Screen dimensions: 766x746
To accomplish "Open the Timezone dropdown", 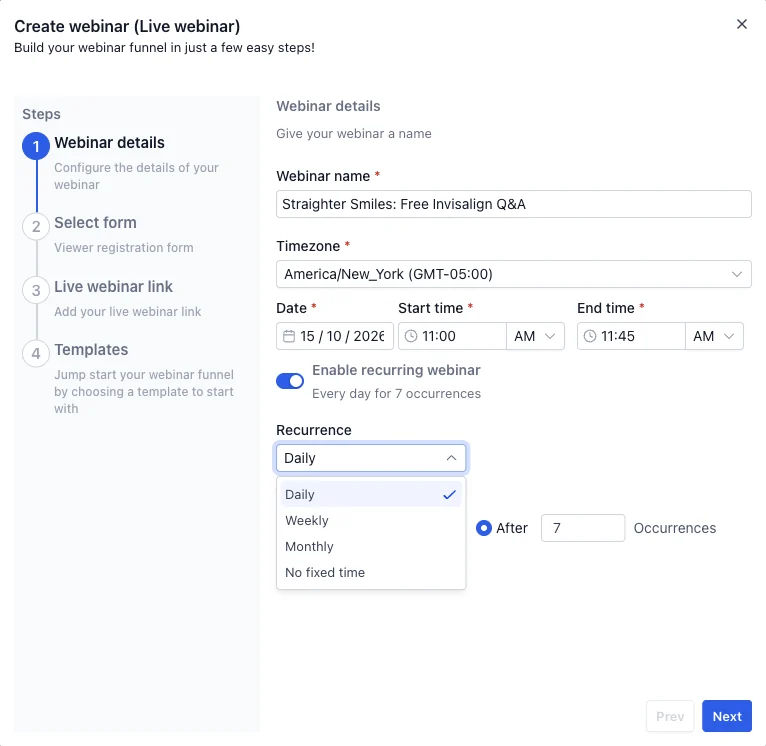I will (x=513, y=274).
